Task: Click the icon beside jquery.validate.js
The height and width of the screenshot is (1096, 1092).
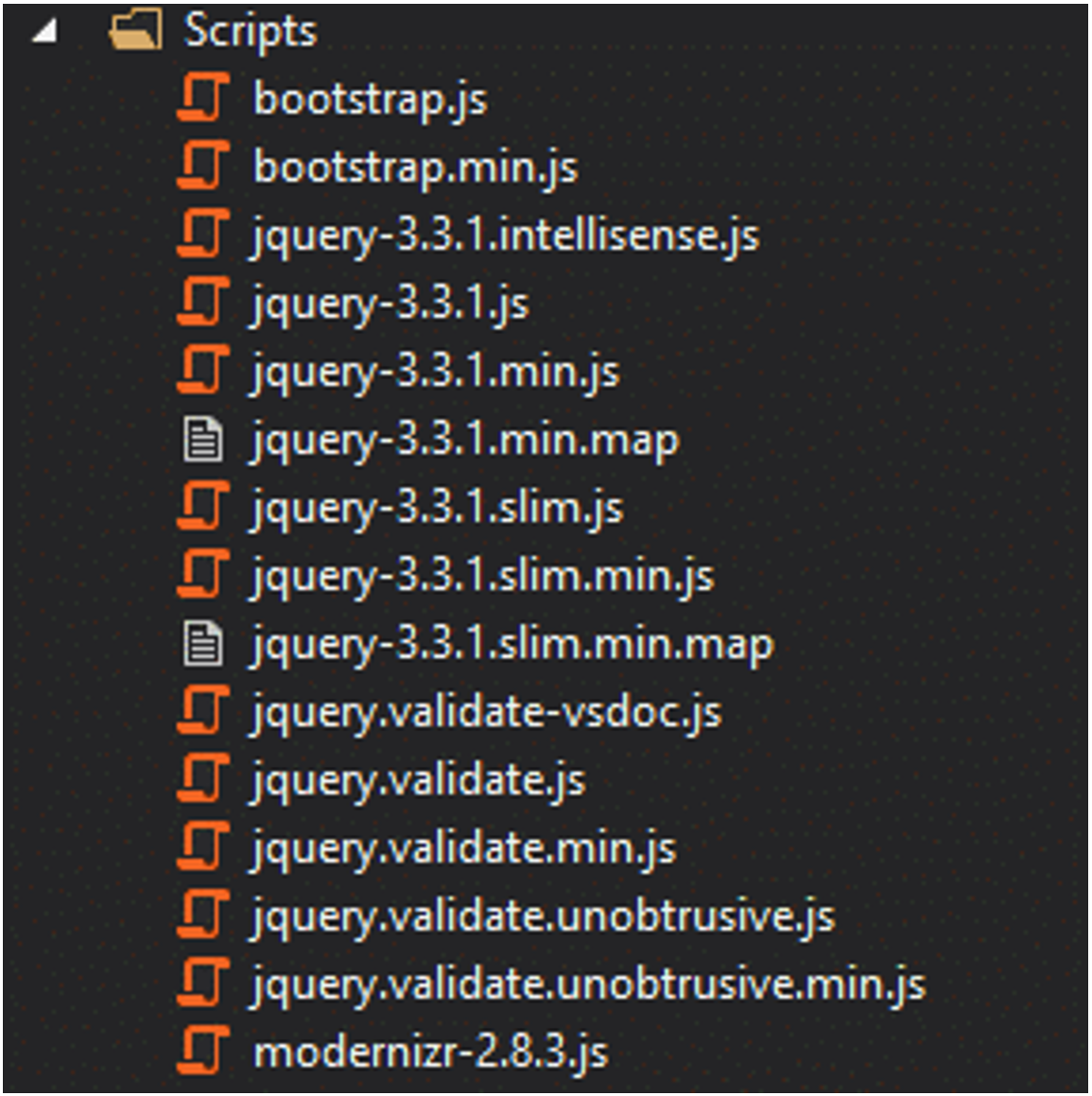Action: click(203, 778)
